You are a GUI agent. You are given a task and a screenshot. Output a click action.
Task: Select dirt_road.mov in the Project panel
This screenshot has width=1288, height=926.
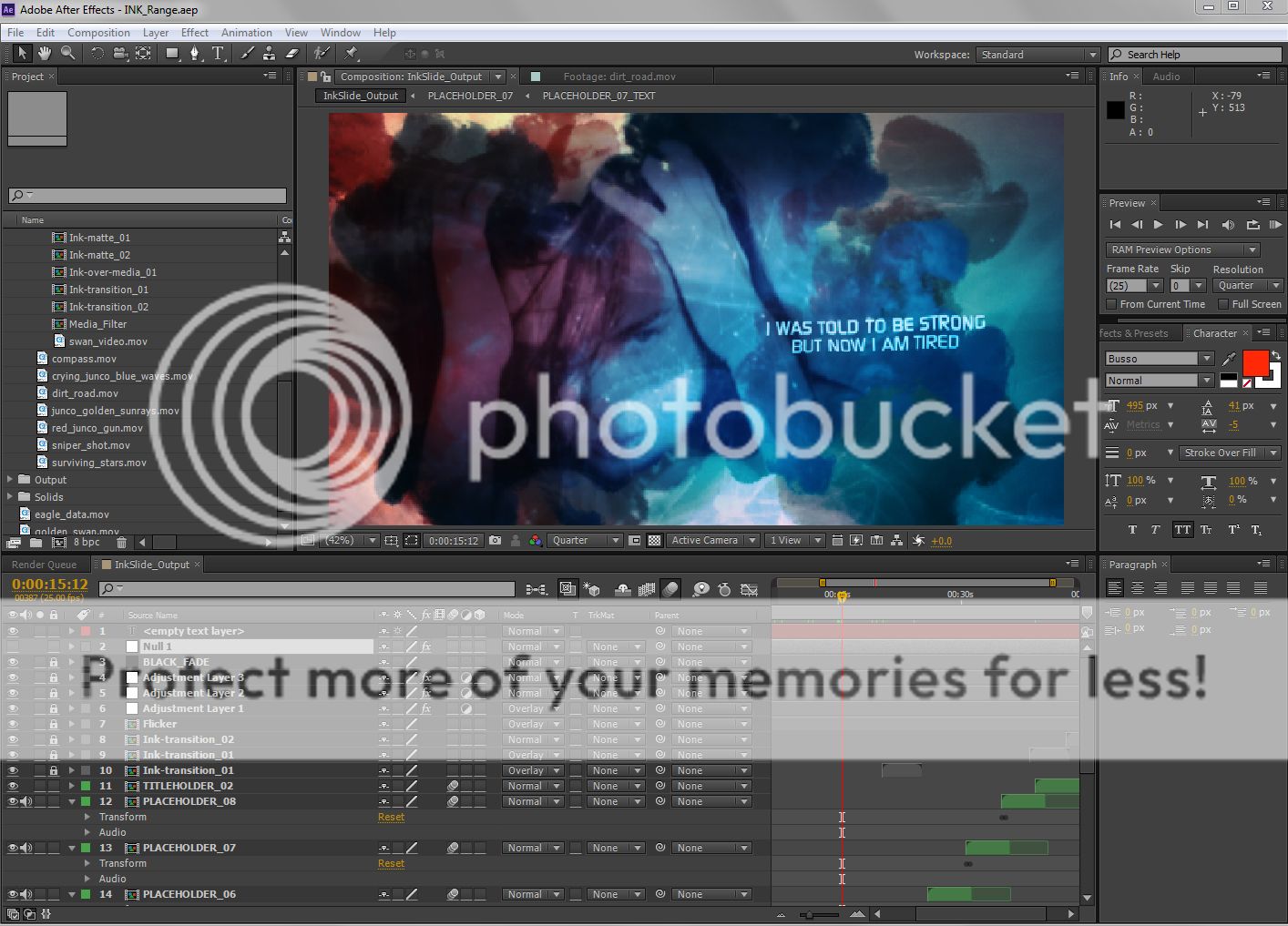pyautogui.click(x=85, y=393)
